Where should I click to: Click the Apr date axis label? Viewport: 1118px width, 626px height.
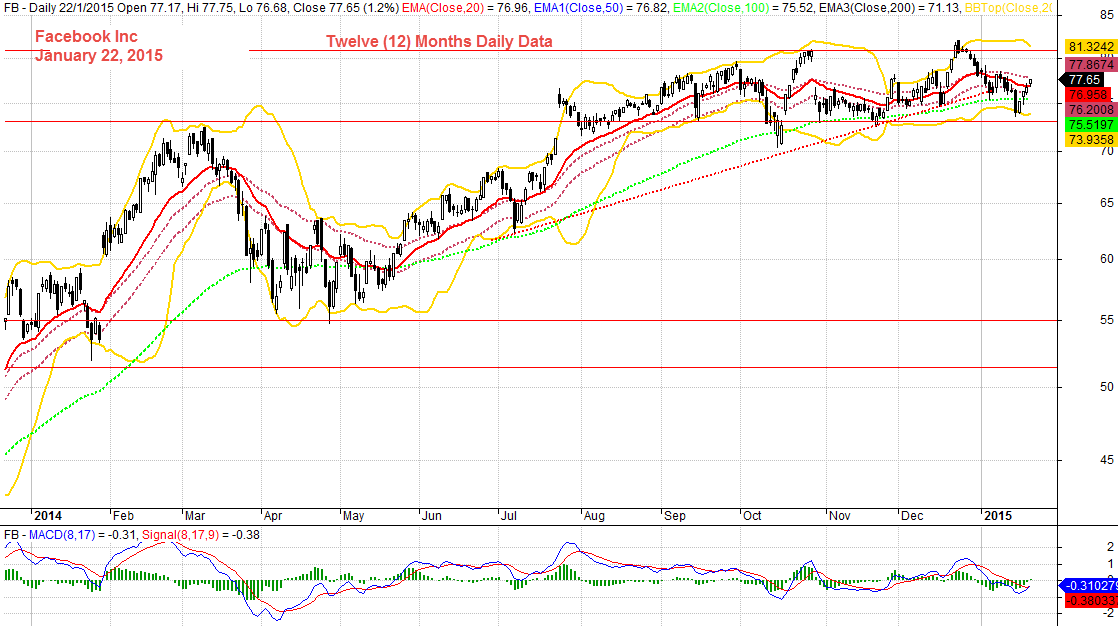tap(273, 515)
